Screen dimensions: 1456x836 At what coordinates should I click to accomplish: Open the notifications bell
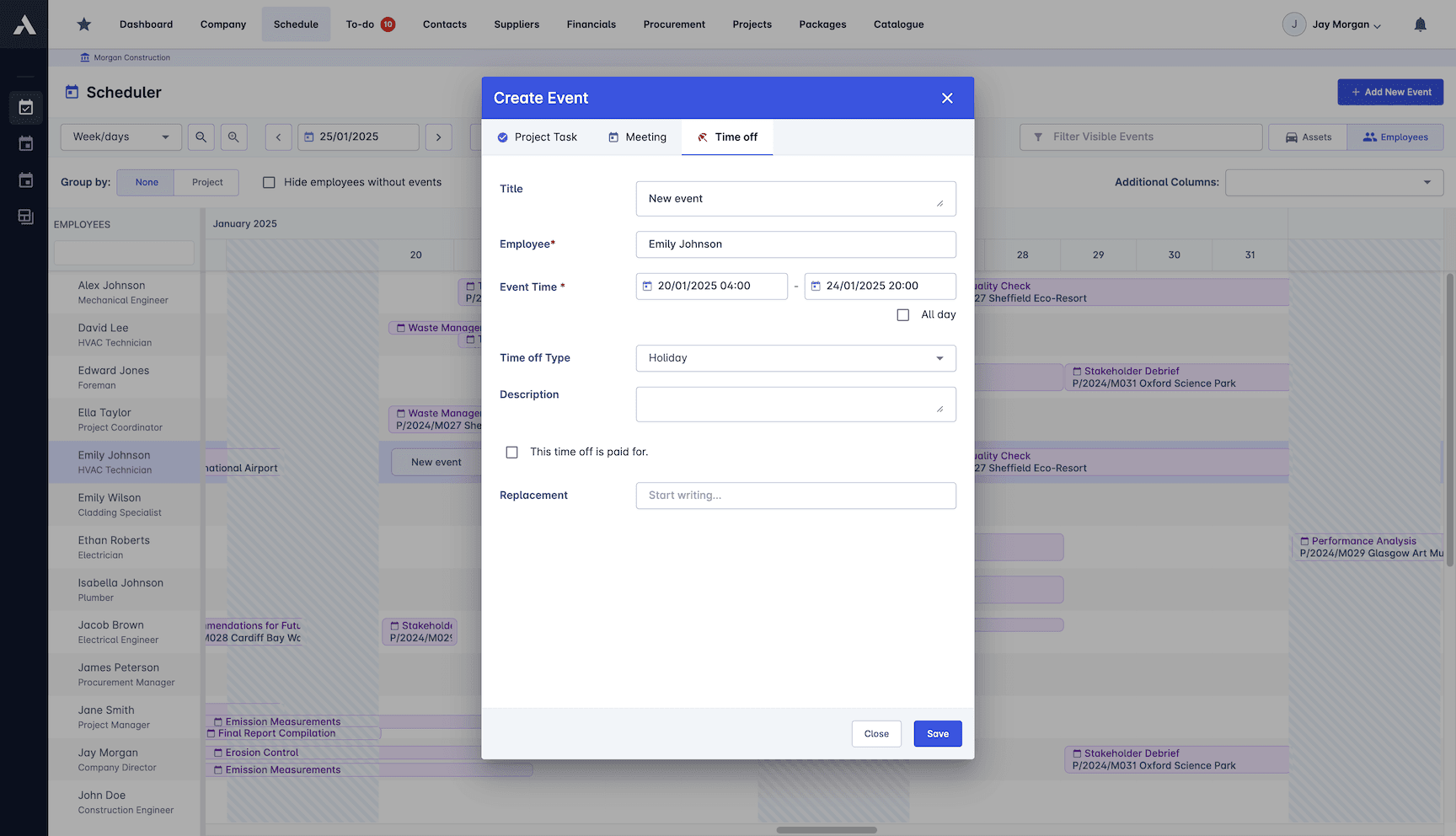coord(1421,24)
